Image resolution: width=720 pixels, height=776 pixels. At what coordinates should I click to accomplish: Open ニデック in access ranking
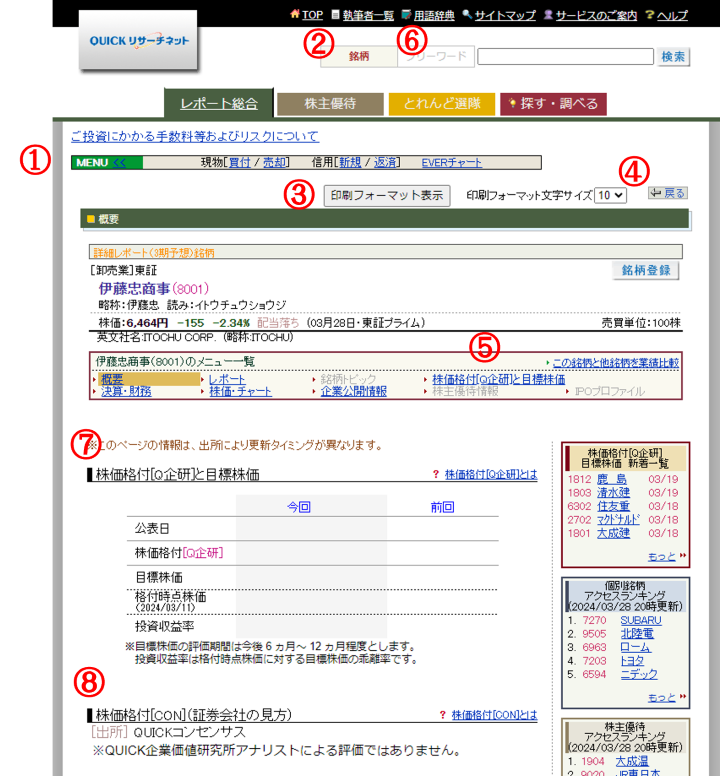(639, 674)
